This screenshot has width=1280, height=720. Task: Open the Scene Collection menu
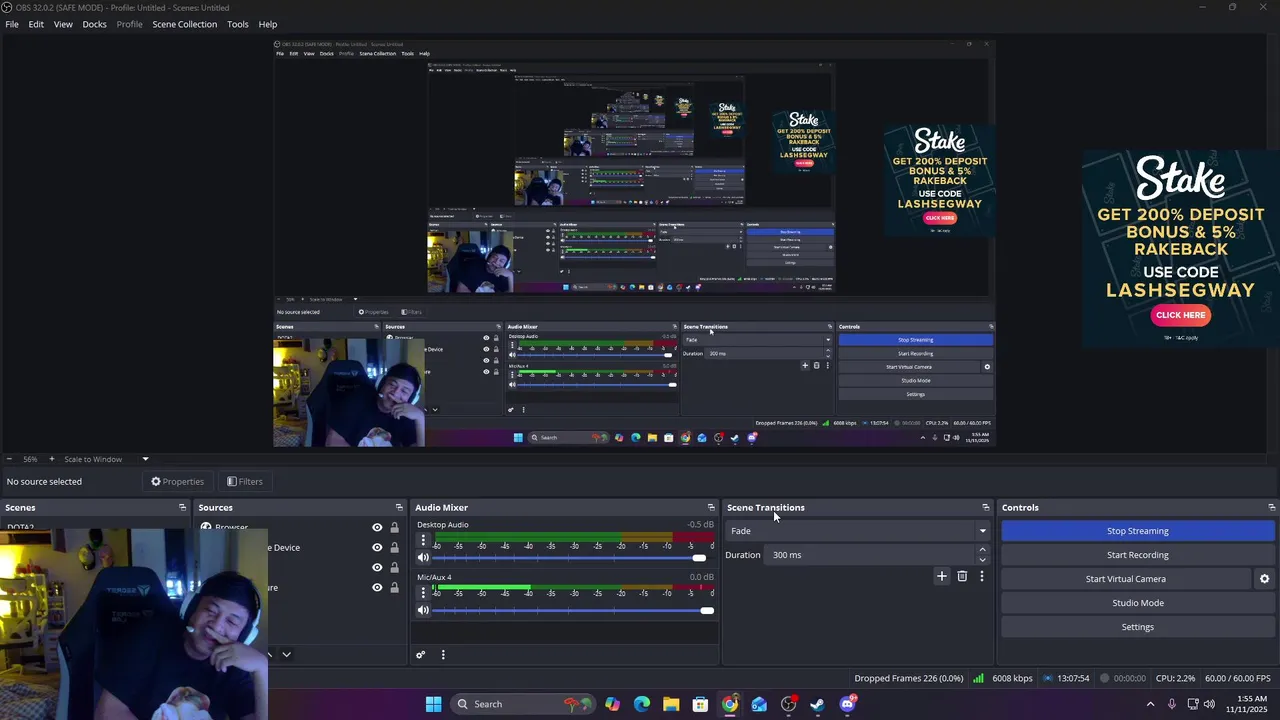(x=184, y=24)
